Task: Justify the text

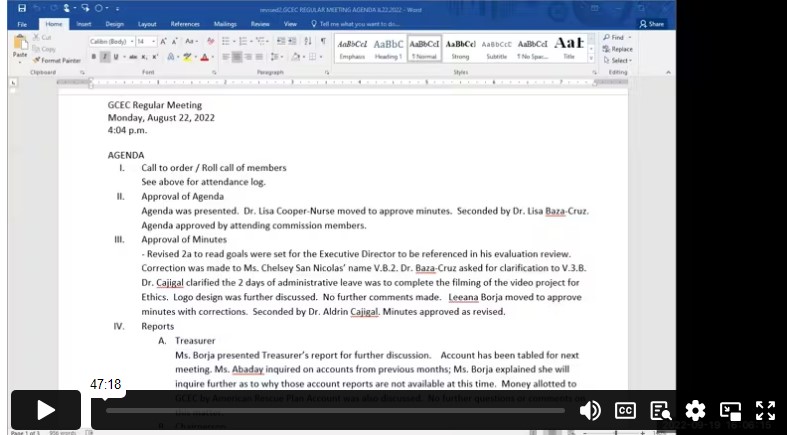Action: pyautogui.click(x=259, y=57)
